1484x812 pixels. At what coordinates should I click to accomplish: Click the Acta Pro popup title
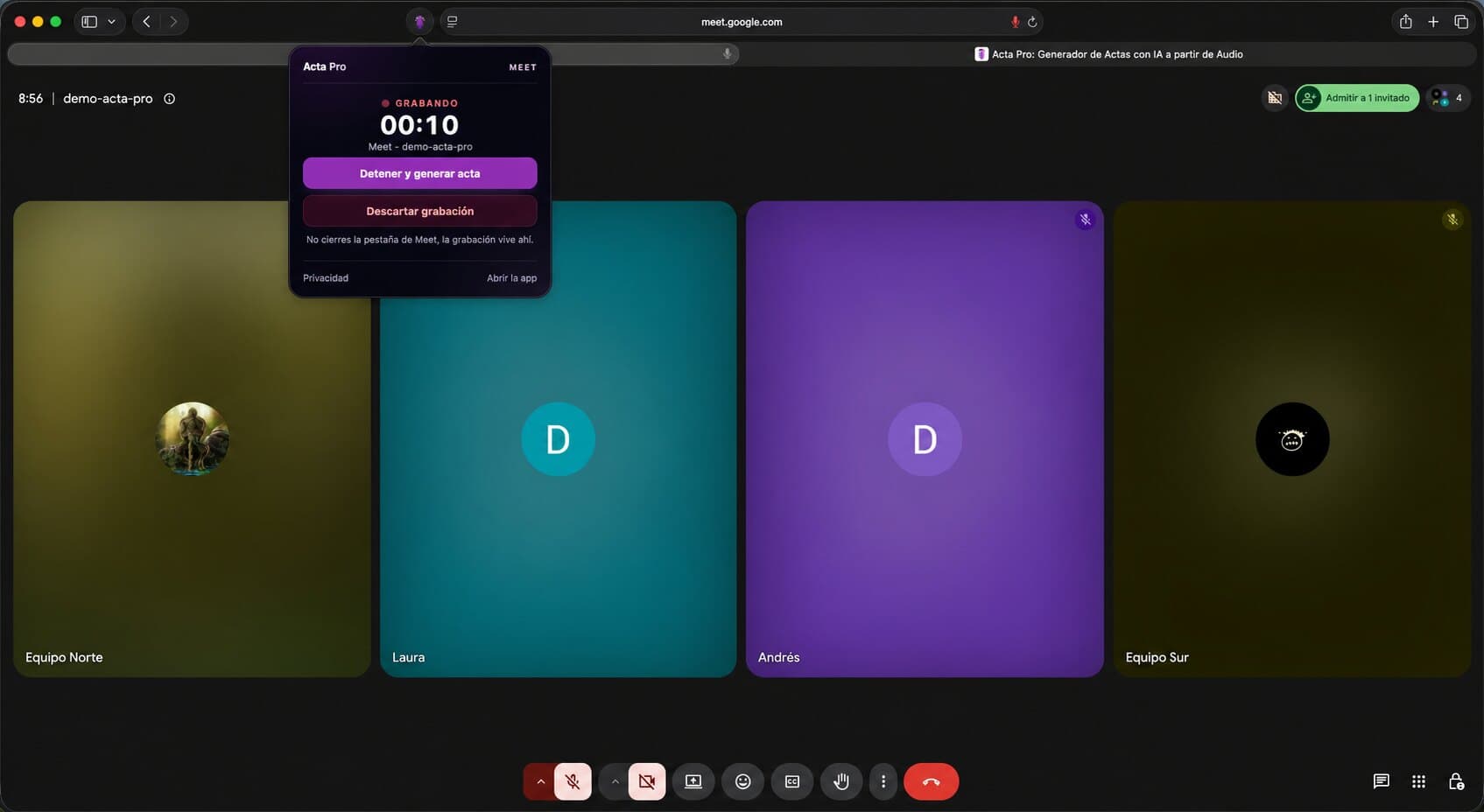click(325, 66)
